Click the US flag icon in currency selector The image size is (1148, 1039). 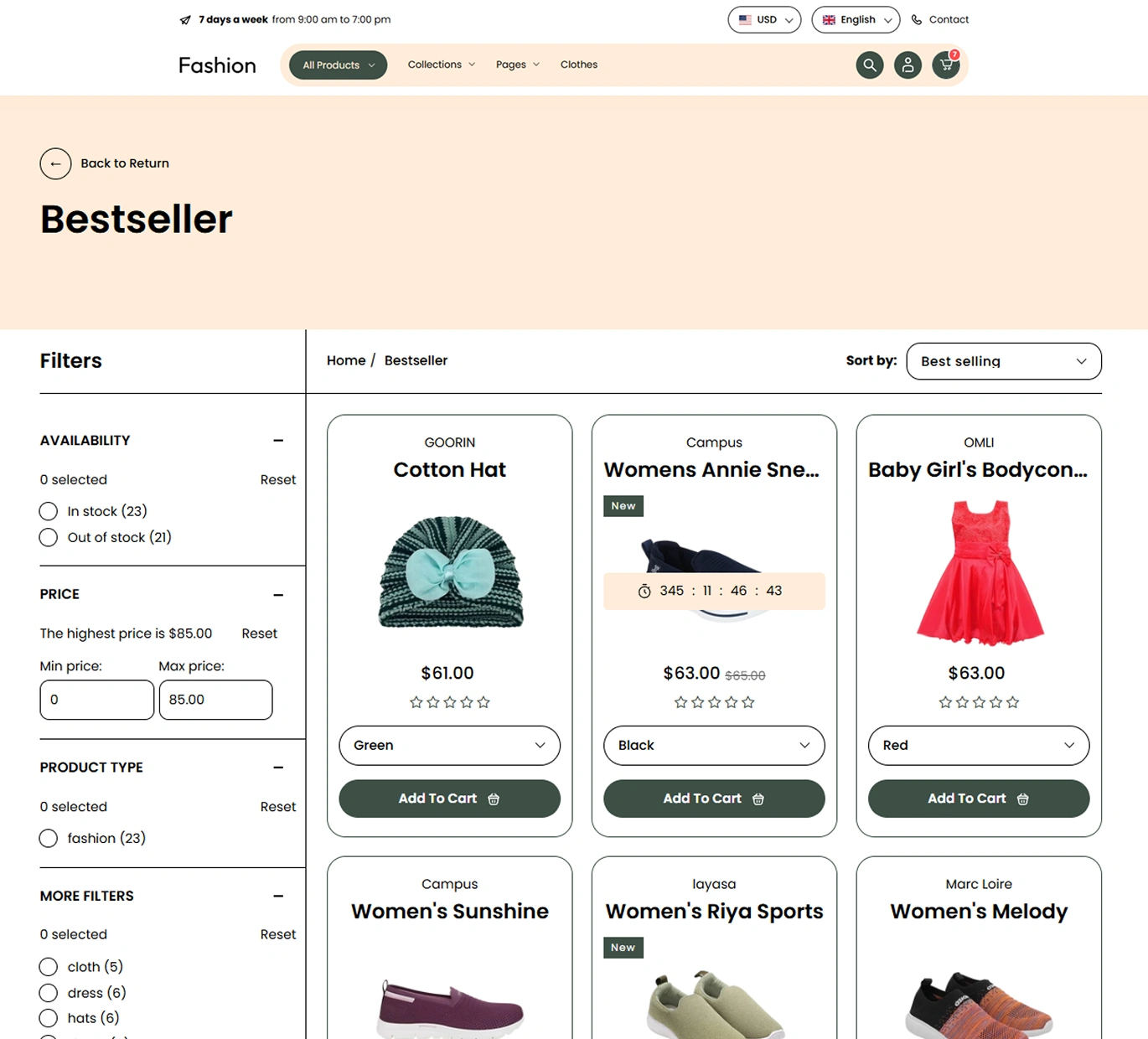tap(745, 19)
